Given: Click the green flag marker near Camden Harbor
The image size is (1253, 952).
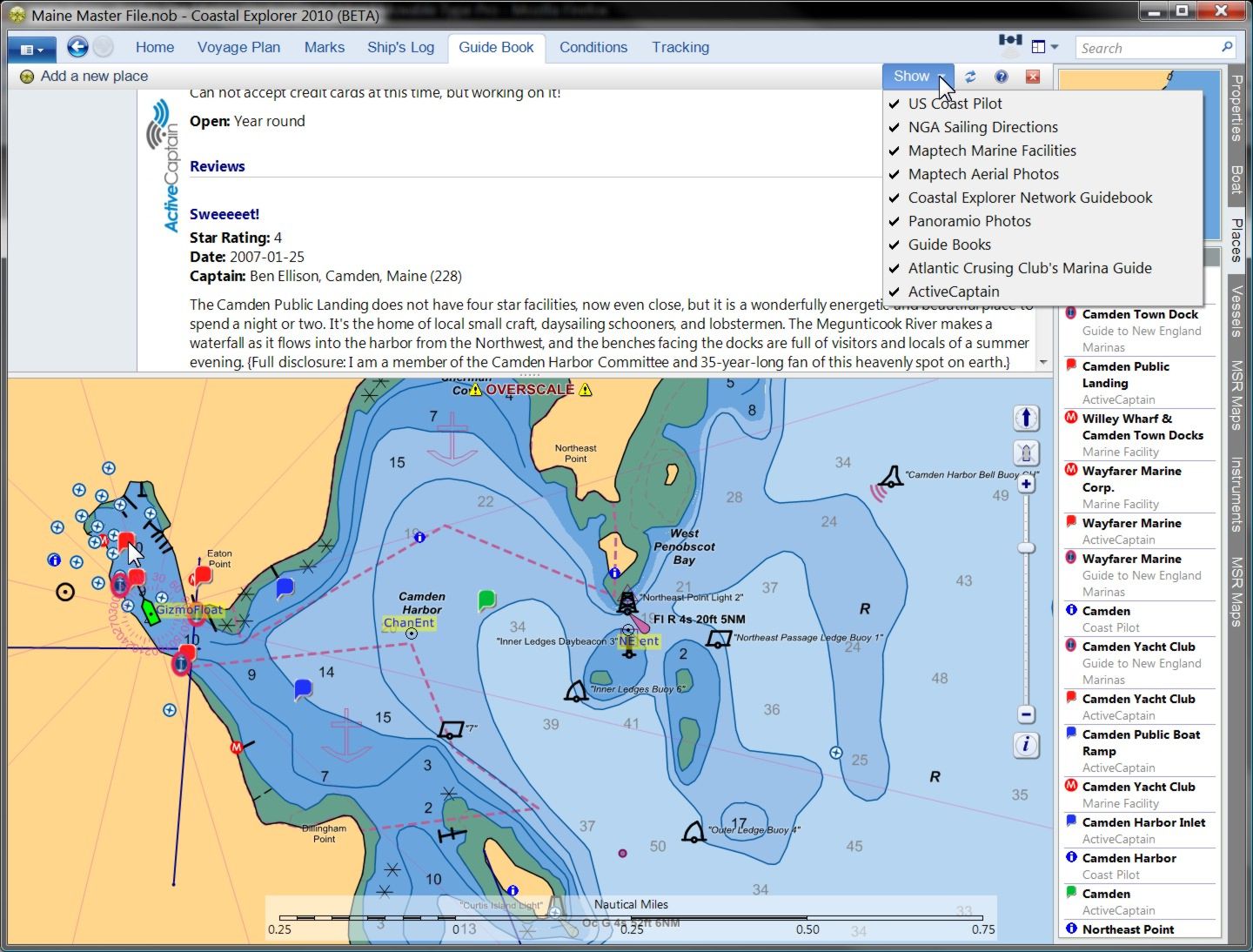Looking at the screenshot, I should click(486, 600).
